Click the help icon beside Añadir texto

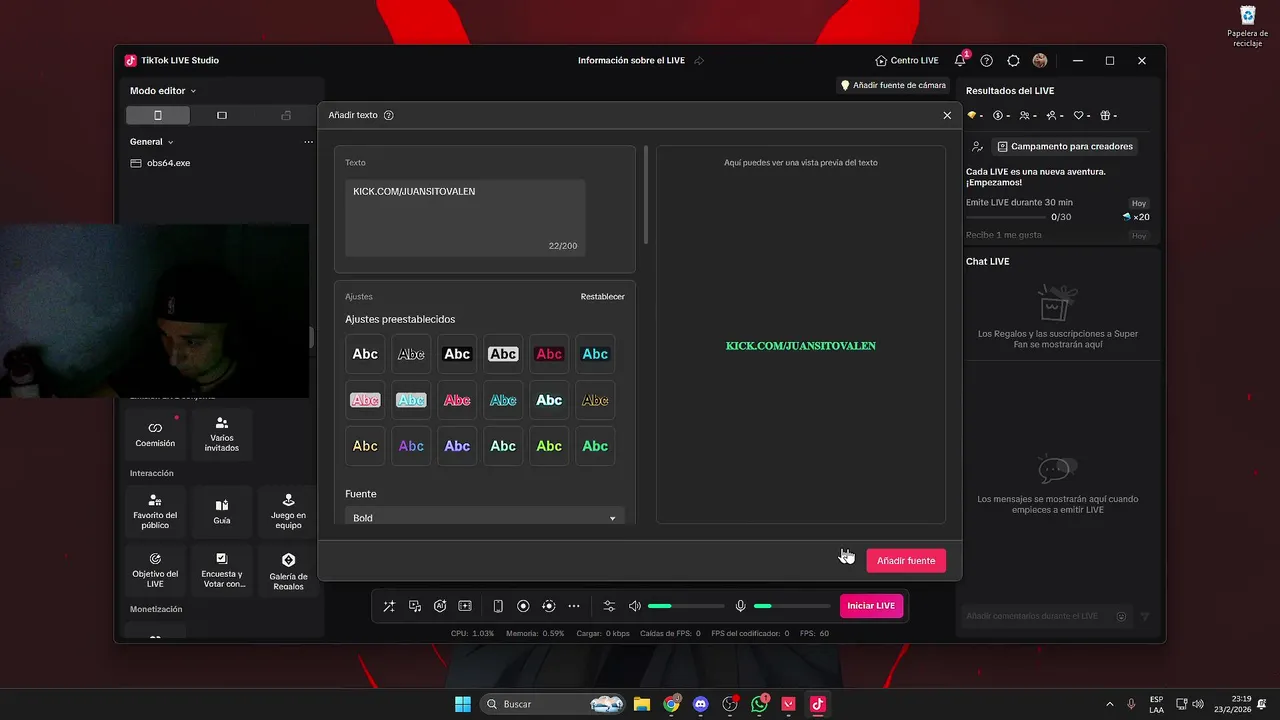coord(389,115)
